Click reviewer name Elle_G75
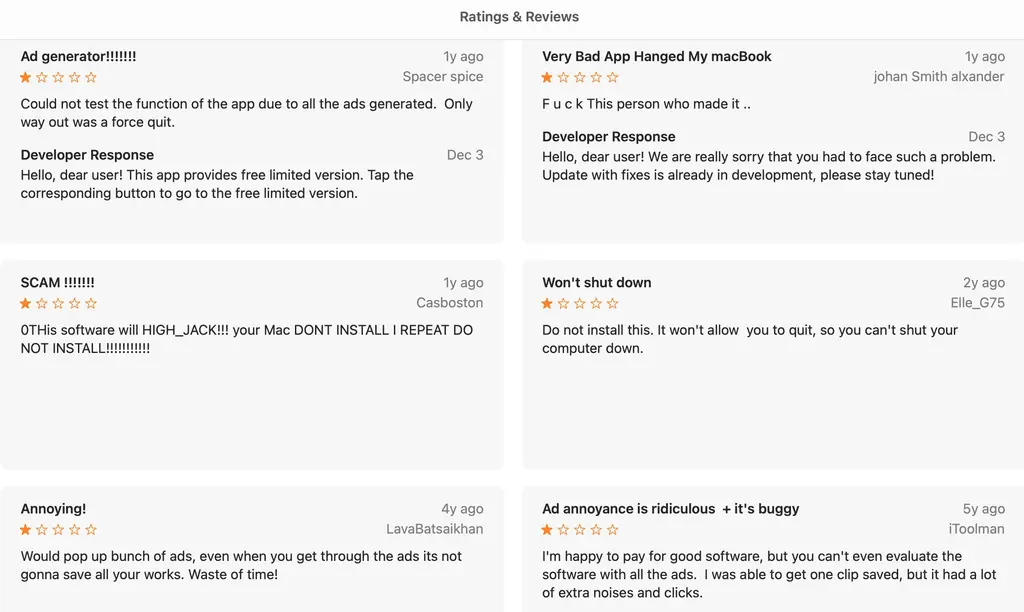1024x612 pixels. tap(977, 303)
